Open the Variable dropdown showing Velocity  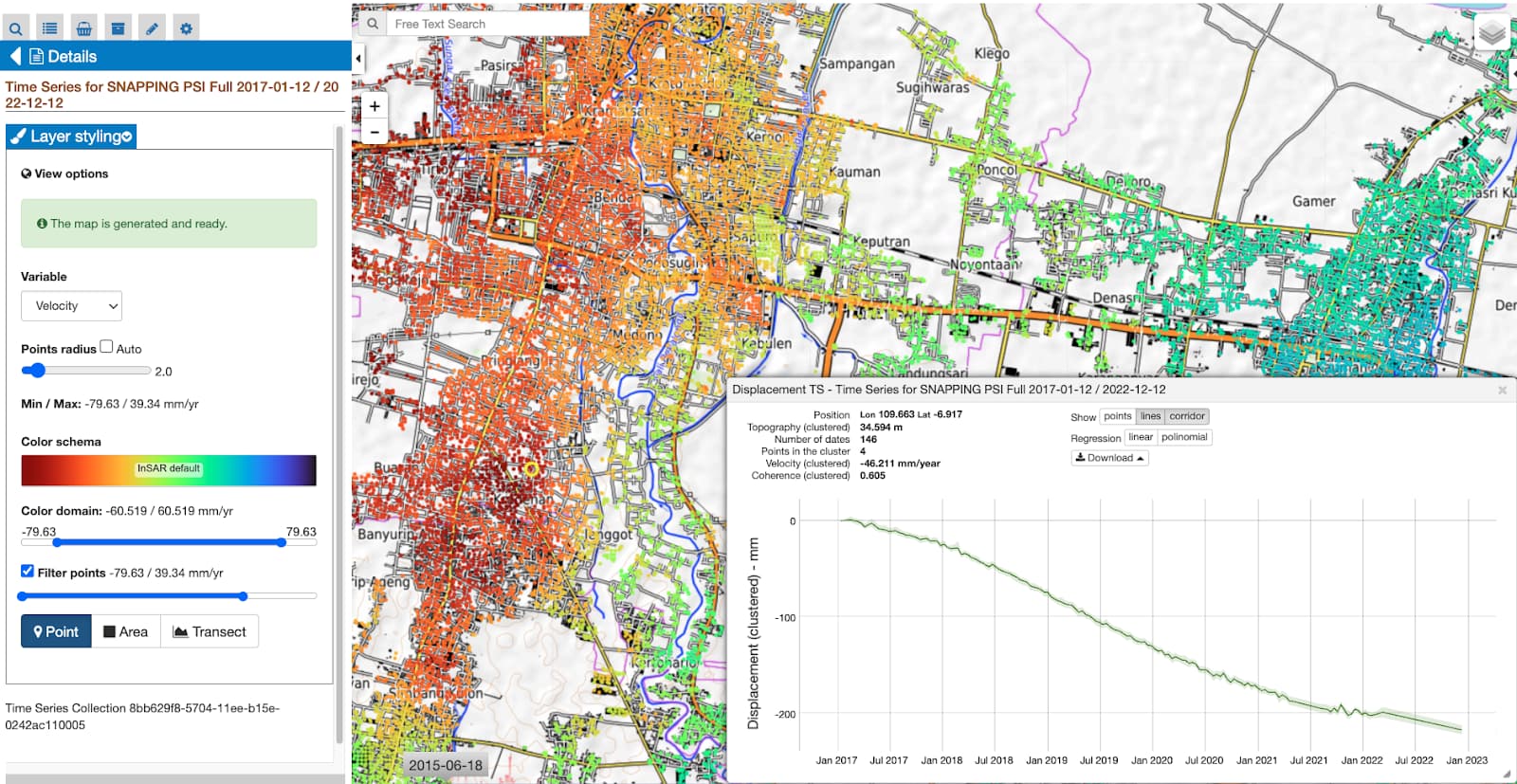click(71, 306)
